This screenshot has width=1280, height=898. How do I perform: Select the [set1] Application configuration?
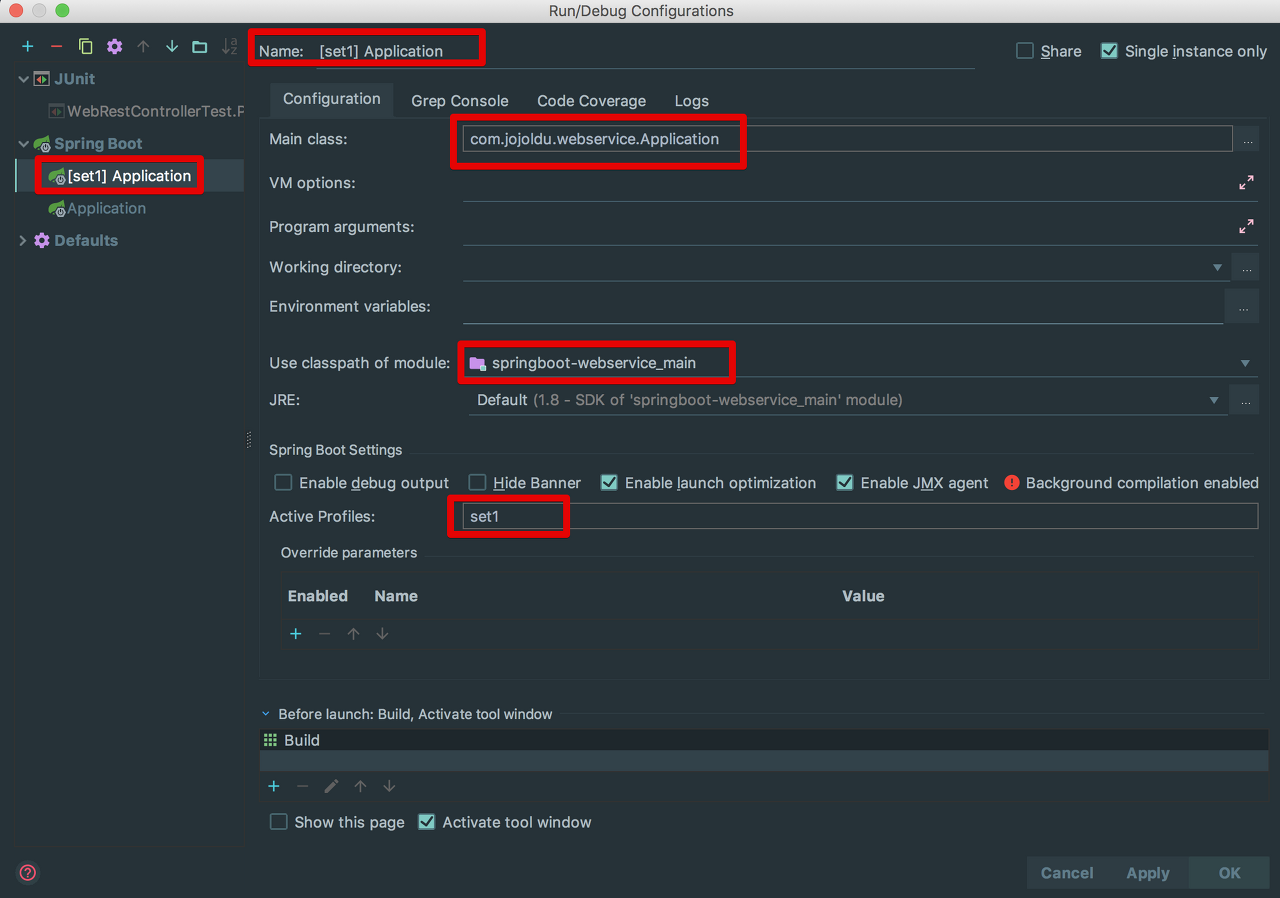(130, 176)
